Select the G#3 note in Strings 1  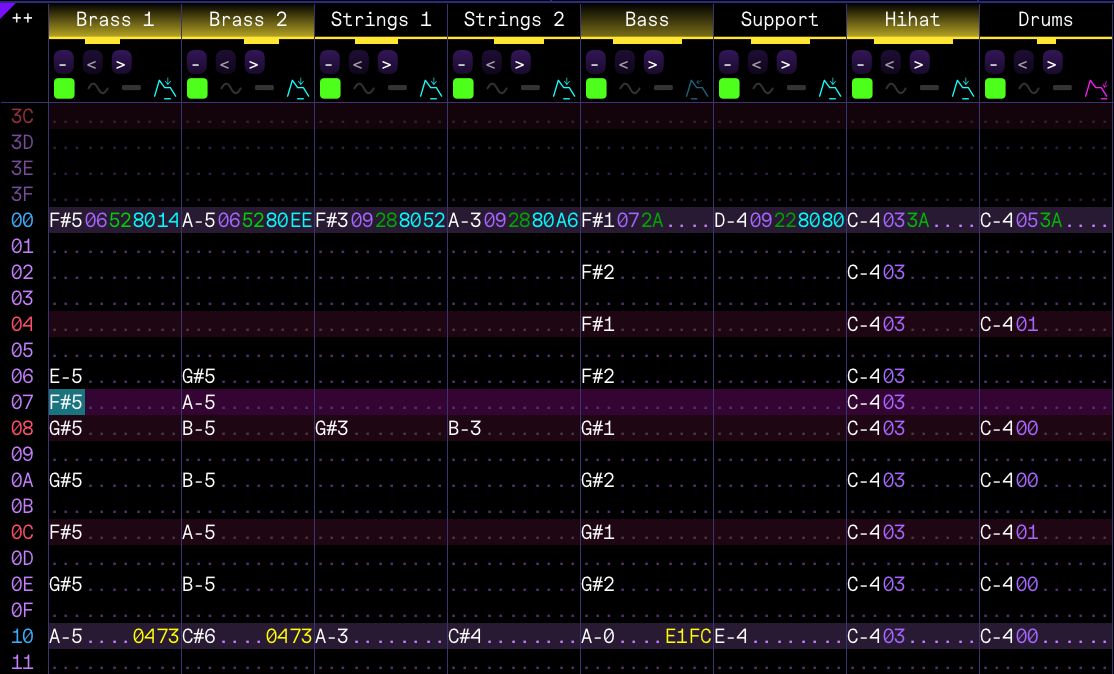click(332, 428)
